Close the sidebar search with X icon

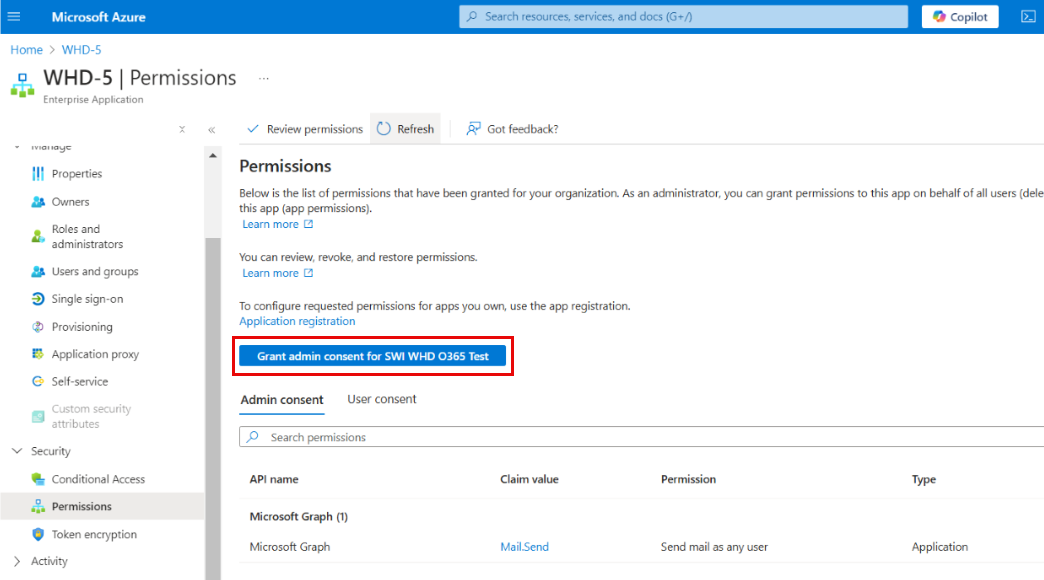tap(181, 129)
